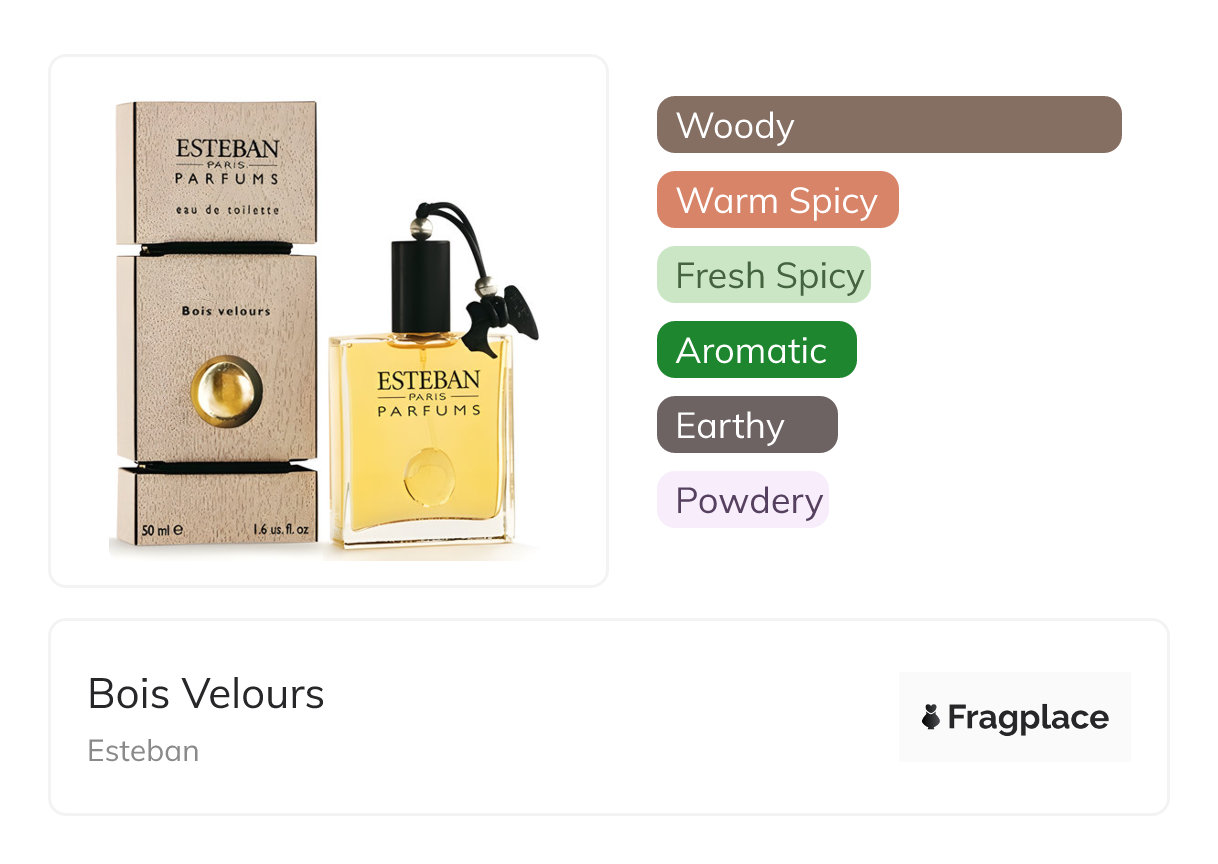This screenshot has height=864, width=1218.
Task: Click the round bubble inside bottle
Action: [x=428, y=477]
